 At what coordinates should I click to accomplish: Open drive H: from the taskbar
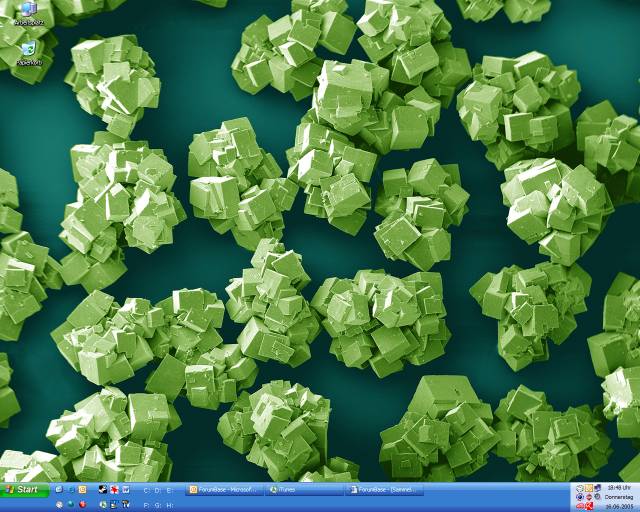tap(170, 505)
